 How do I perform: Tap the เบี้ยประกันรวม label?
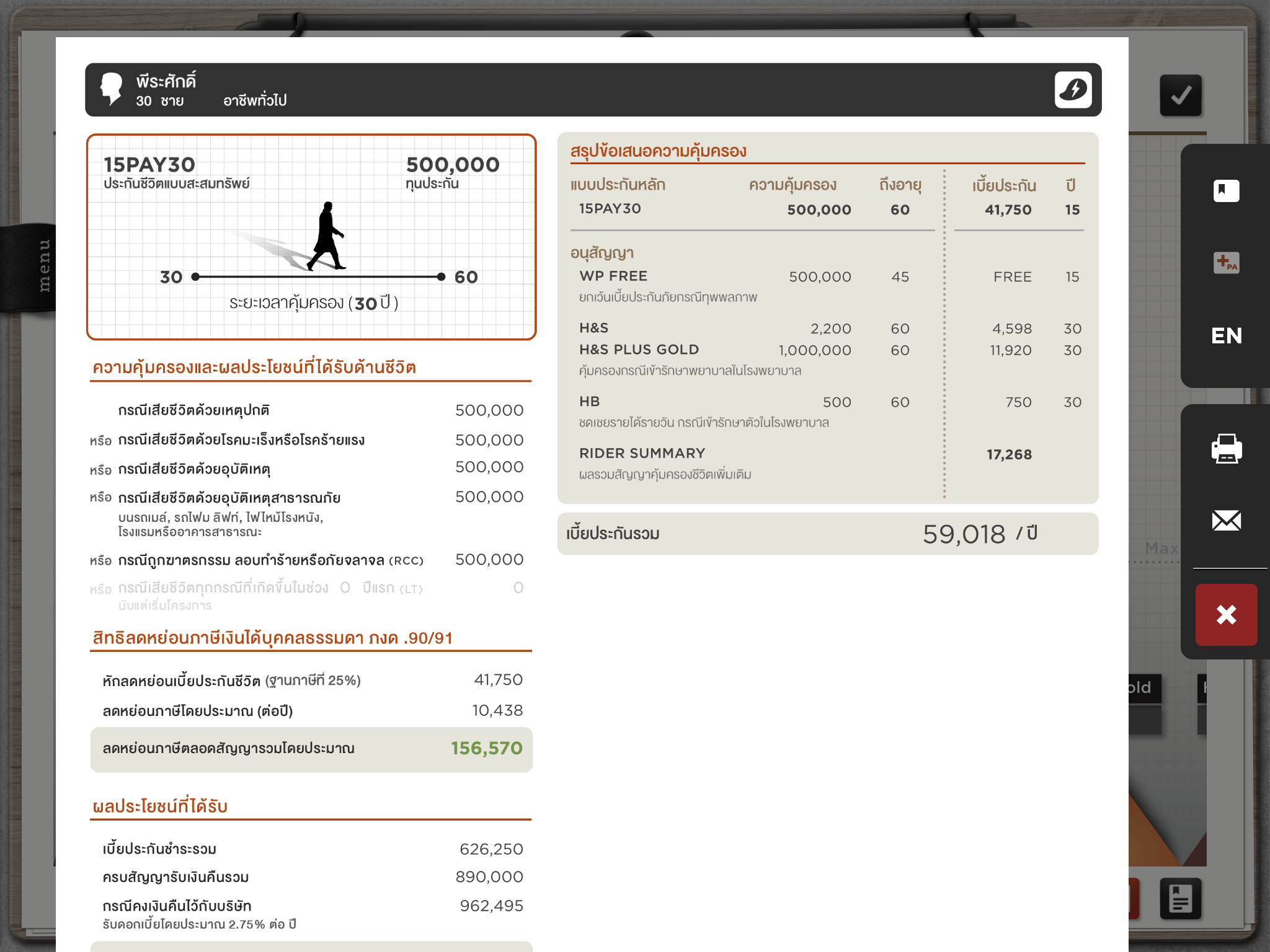[x=613, y=534]
